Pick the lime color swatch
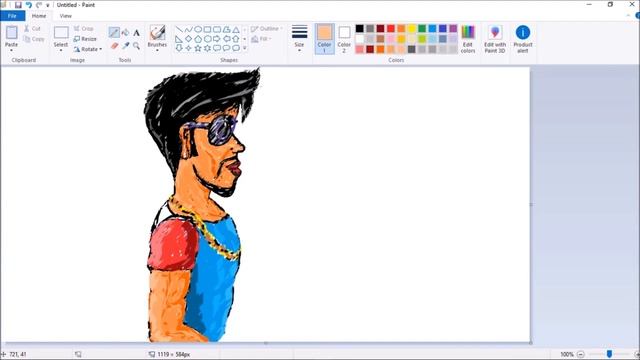The width and height of the screenshot is (640, 360). coord(422,39)
